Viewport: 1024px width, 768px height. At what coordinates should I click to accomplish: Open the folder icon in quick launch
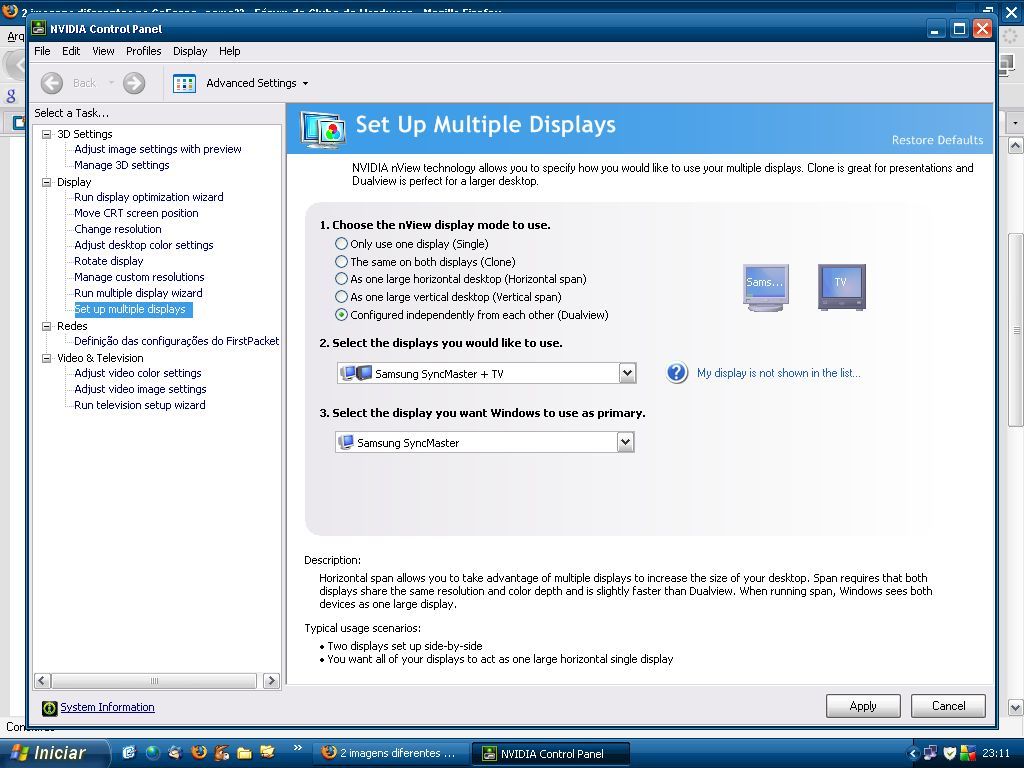coord(244,753)
